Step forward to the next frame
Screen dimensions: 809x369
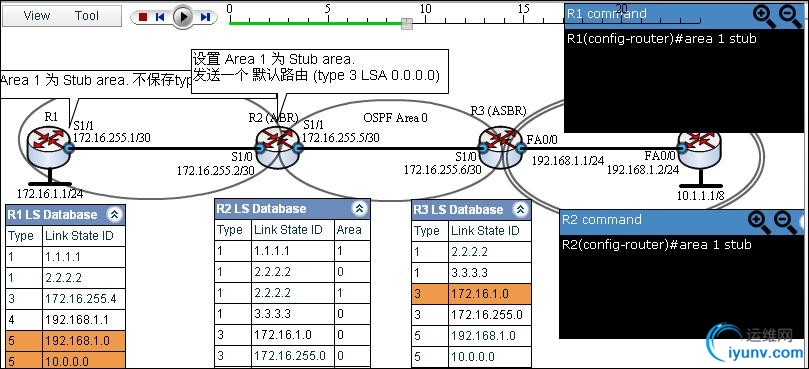pyautogui.click(x=205, y=17)
